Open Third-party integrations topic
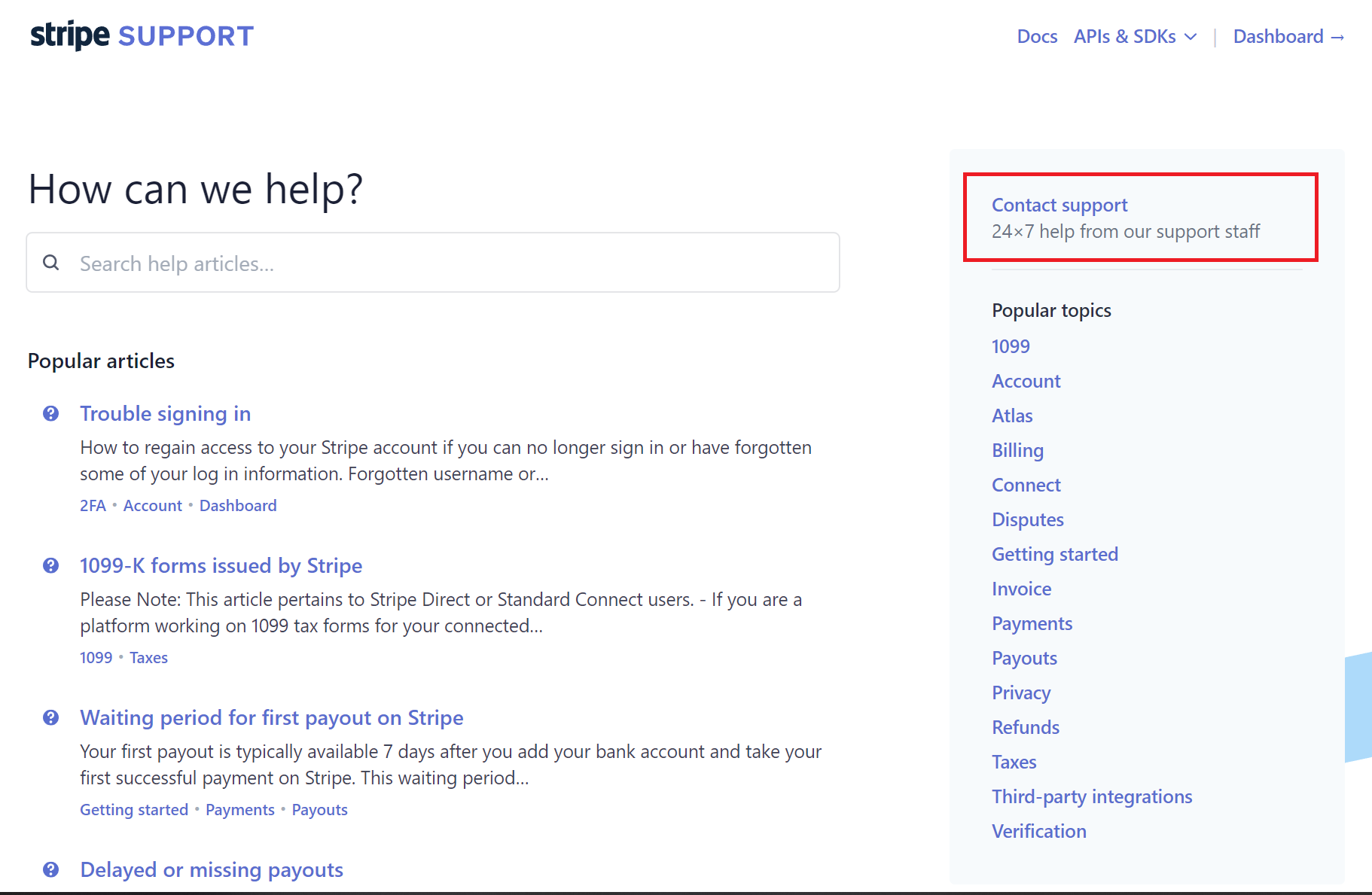 coord(1092,796)
